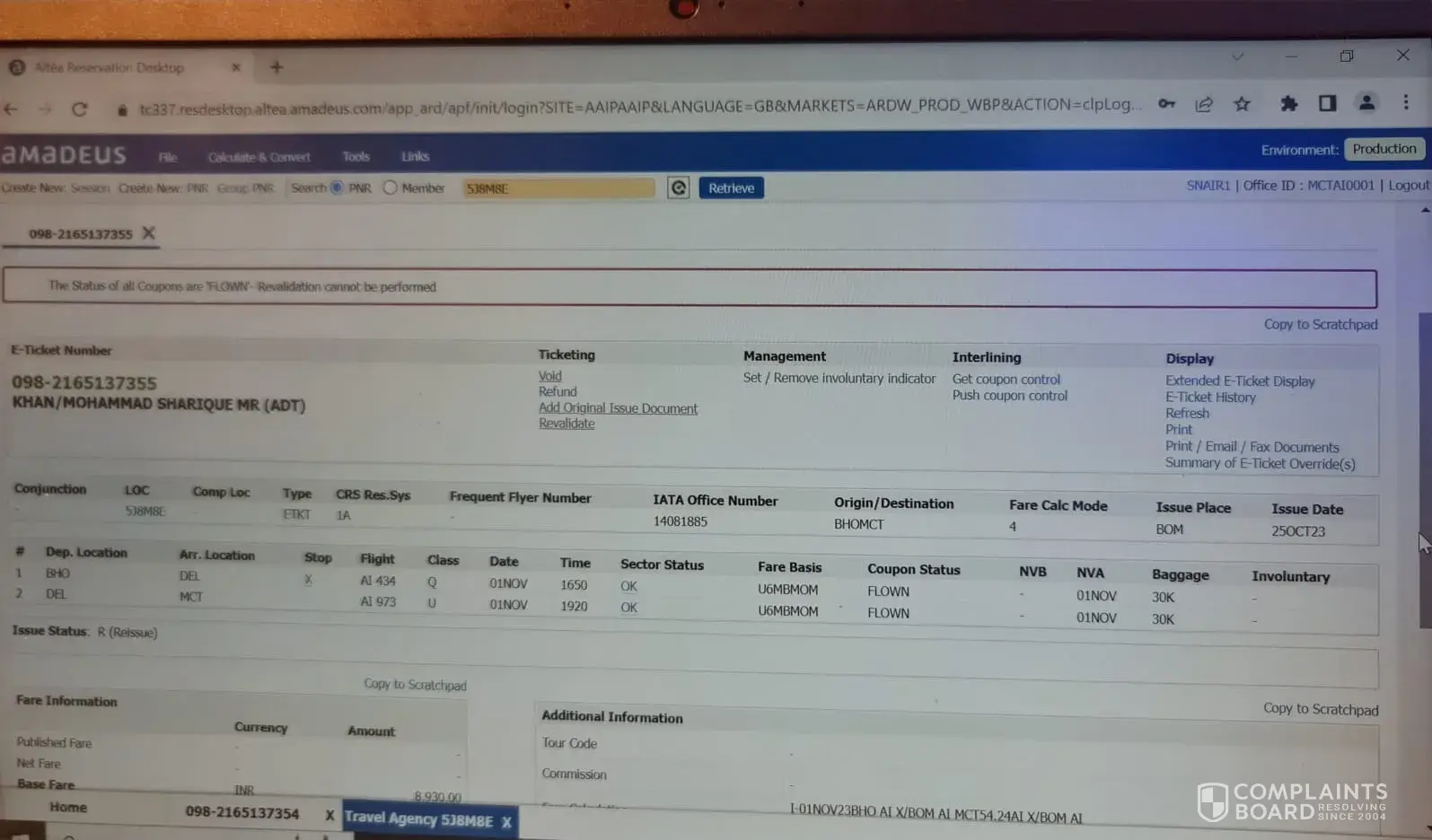Open the browser profile avatar icon
The height and width of the screenshot is (840, 1432).
point(1366,103)
